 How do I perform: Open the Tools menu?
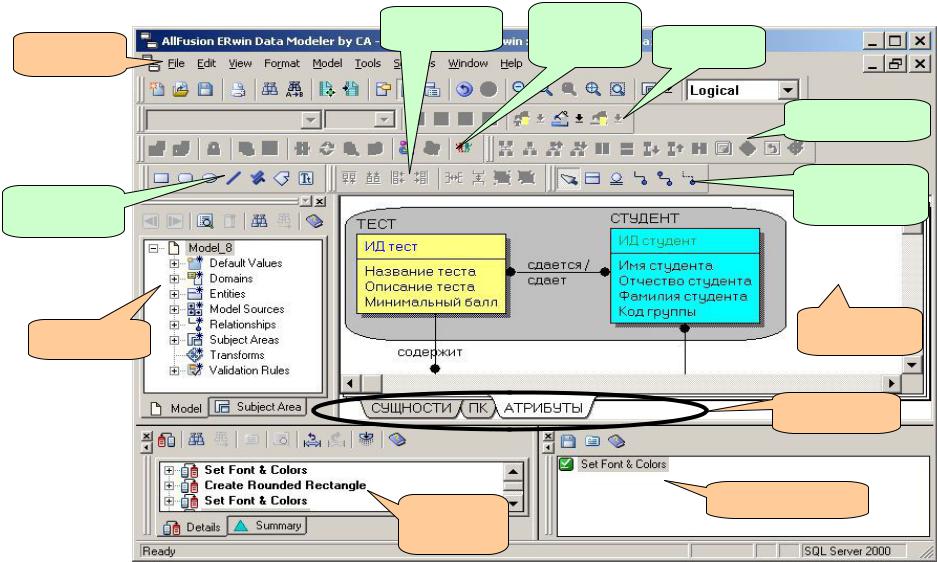pos(368,63)
